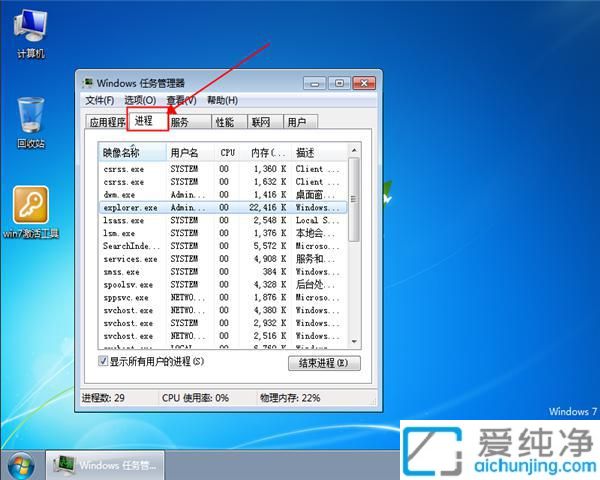
Task: Open the 选项(O) menu
Action: (140, 101)
